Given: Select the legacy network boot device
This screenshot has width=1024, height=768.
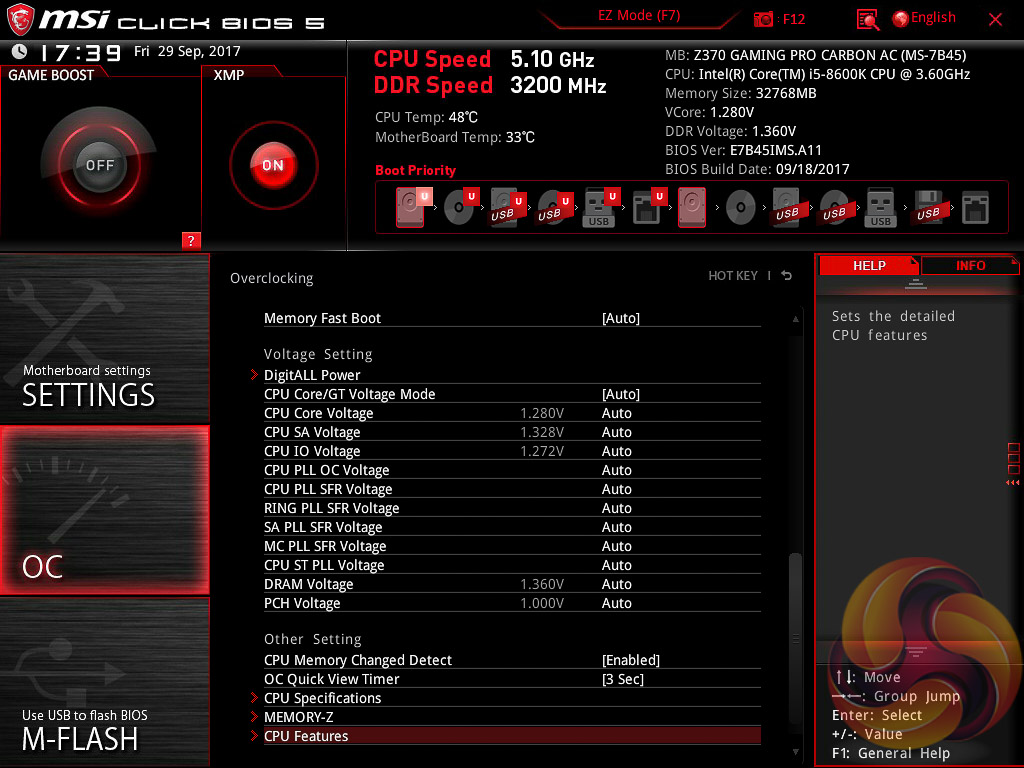Looking at the screenshot, I should click(x=975, y=208).
